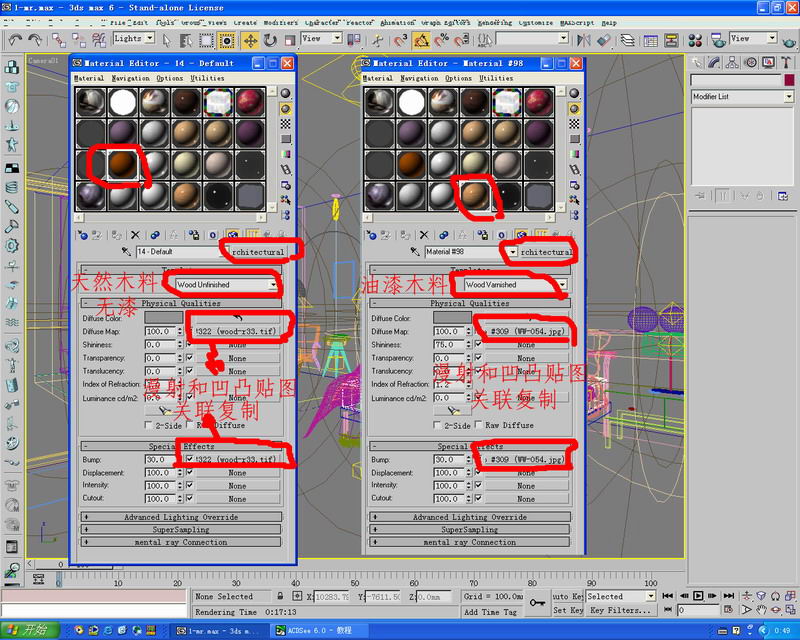Click diffuse map button wood-r33.tif
800x640 pixels.
tap(237, 331)
